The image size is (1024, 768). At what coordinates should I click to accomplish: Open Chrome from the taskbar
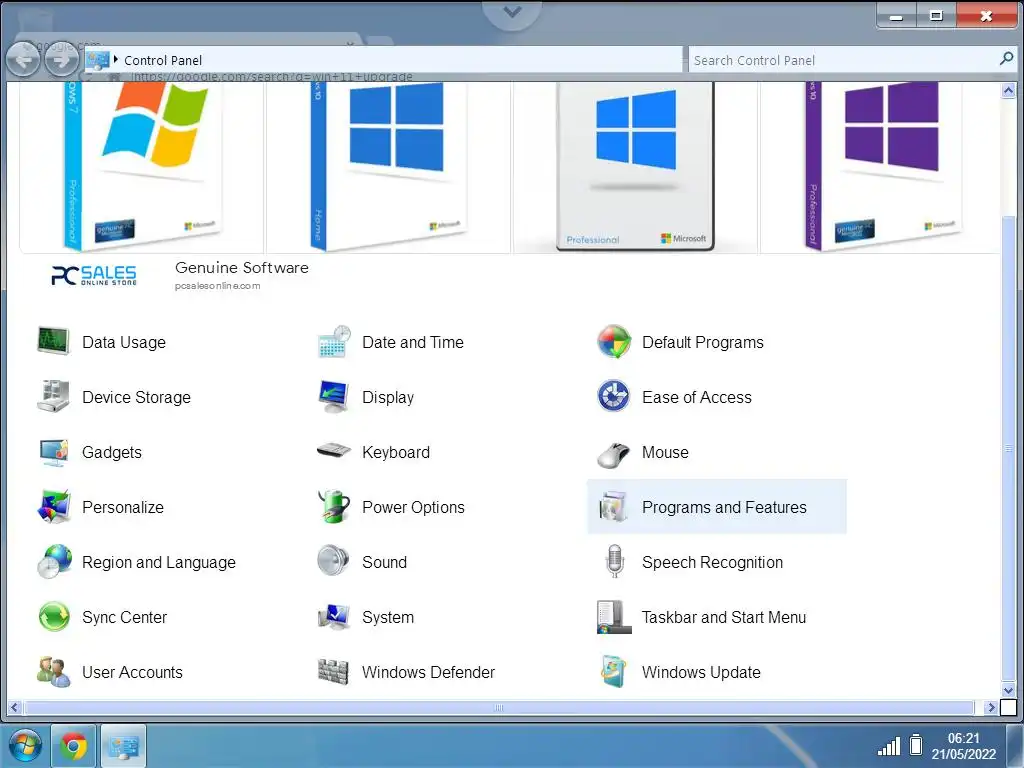(x=73, y=745)
